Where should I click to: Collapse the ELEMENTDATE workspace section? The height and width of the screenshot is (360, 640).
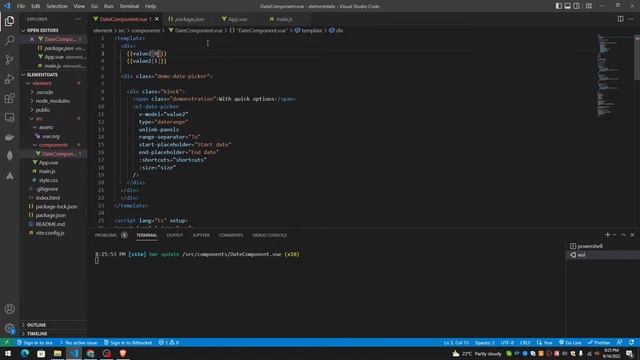[53, 75]
